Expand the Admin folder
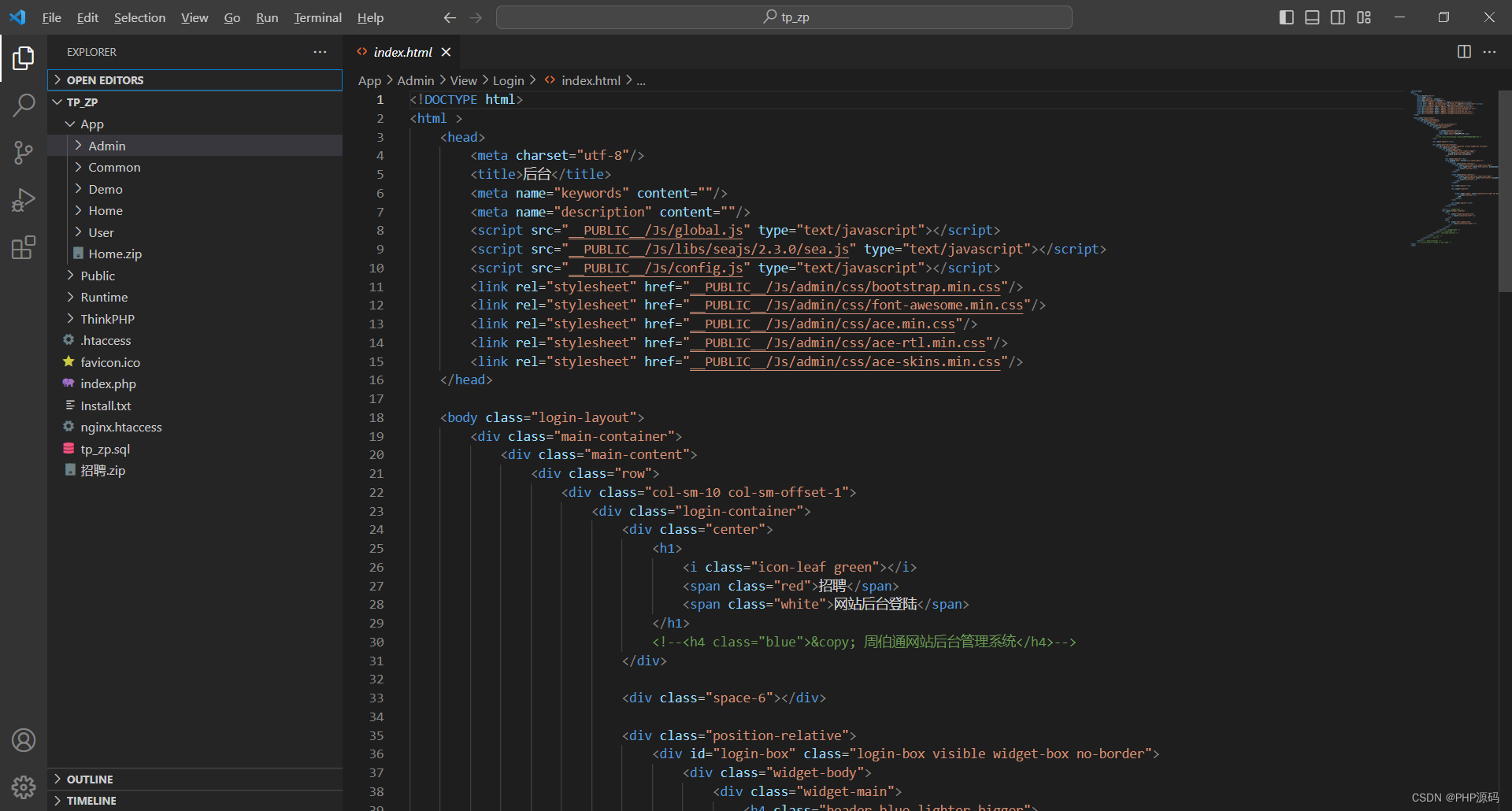1512x811 pixels. coord(195,146)
